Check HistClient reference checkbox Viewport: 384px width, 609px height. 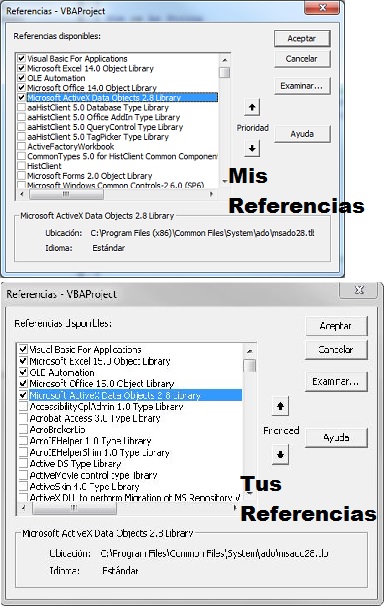pyautogui.click(x=22, y=166)
